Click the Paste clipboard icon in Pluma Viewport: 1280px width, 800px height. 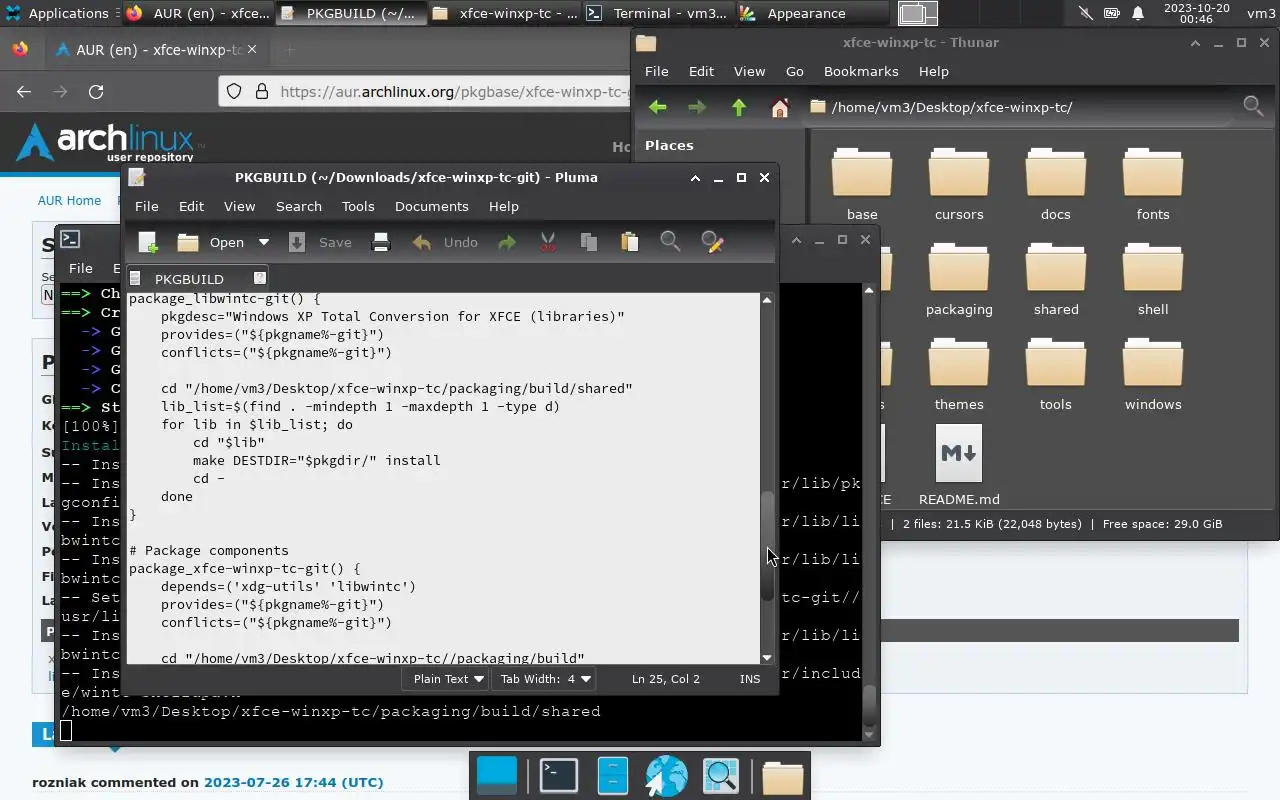pyautogui.click(x=629, y=242)
